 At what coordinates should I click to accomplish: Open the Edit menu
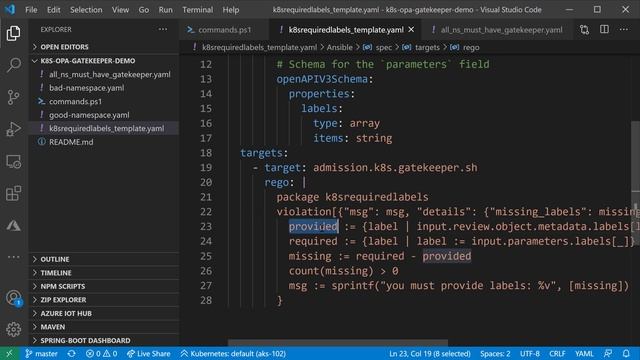(x=53, y=10)
